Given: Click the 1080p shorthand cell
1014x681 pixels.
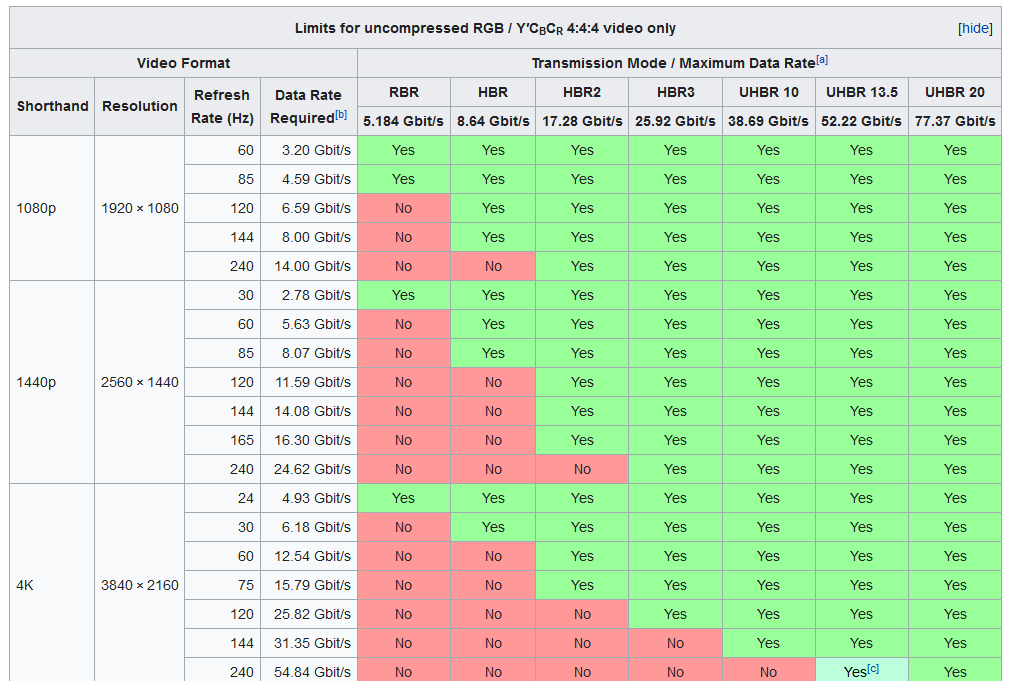Looking at the screenshot, I should coord(52,208).
